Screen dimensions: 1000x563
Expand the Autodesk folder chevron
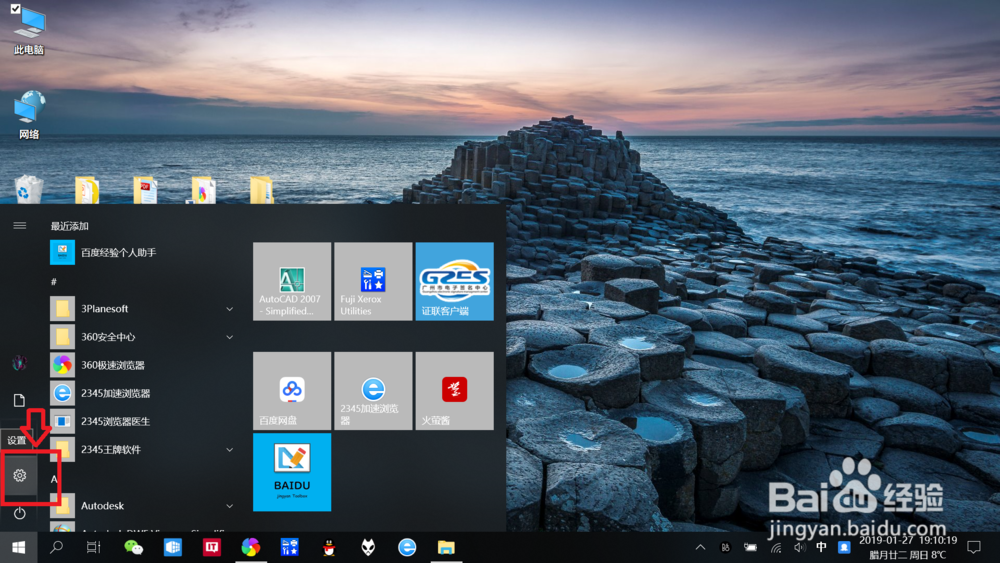[x=229, y=506]
